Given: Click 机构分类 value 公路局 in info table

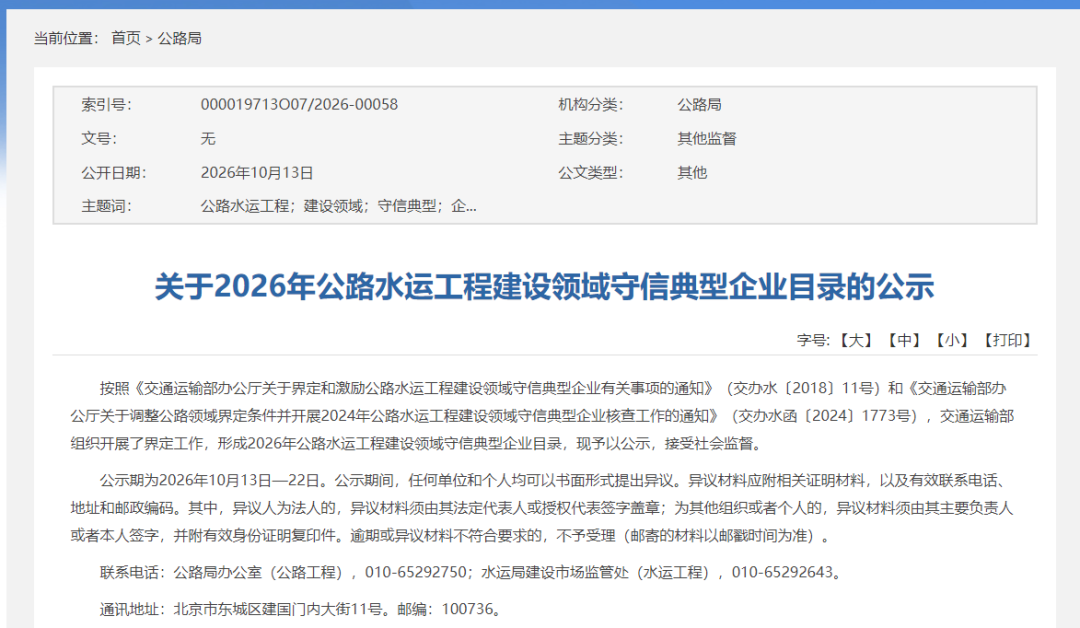Looking at the screenshot, I should point(699,105).
